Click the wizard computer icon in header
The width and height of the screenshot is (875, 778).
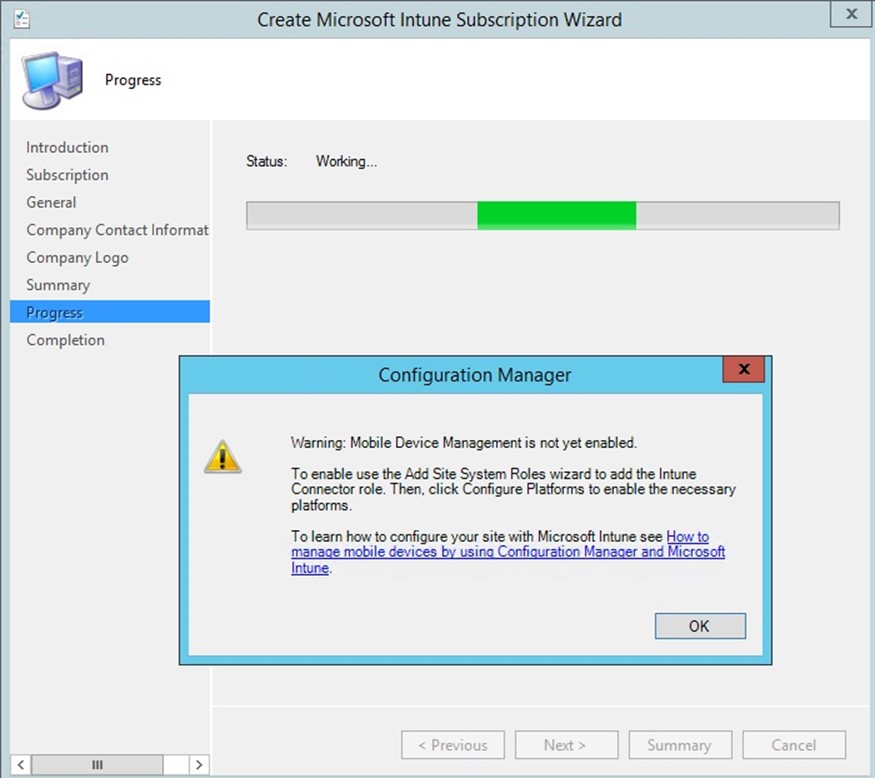pyautogui.click(x=52, y=80)
